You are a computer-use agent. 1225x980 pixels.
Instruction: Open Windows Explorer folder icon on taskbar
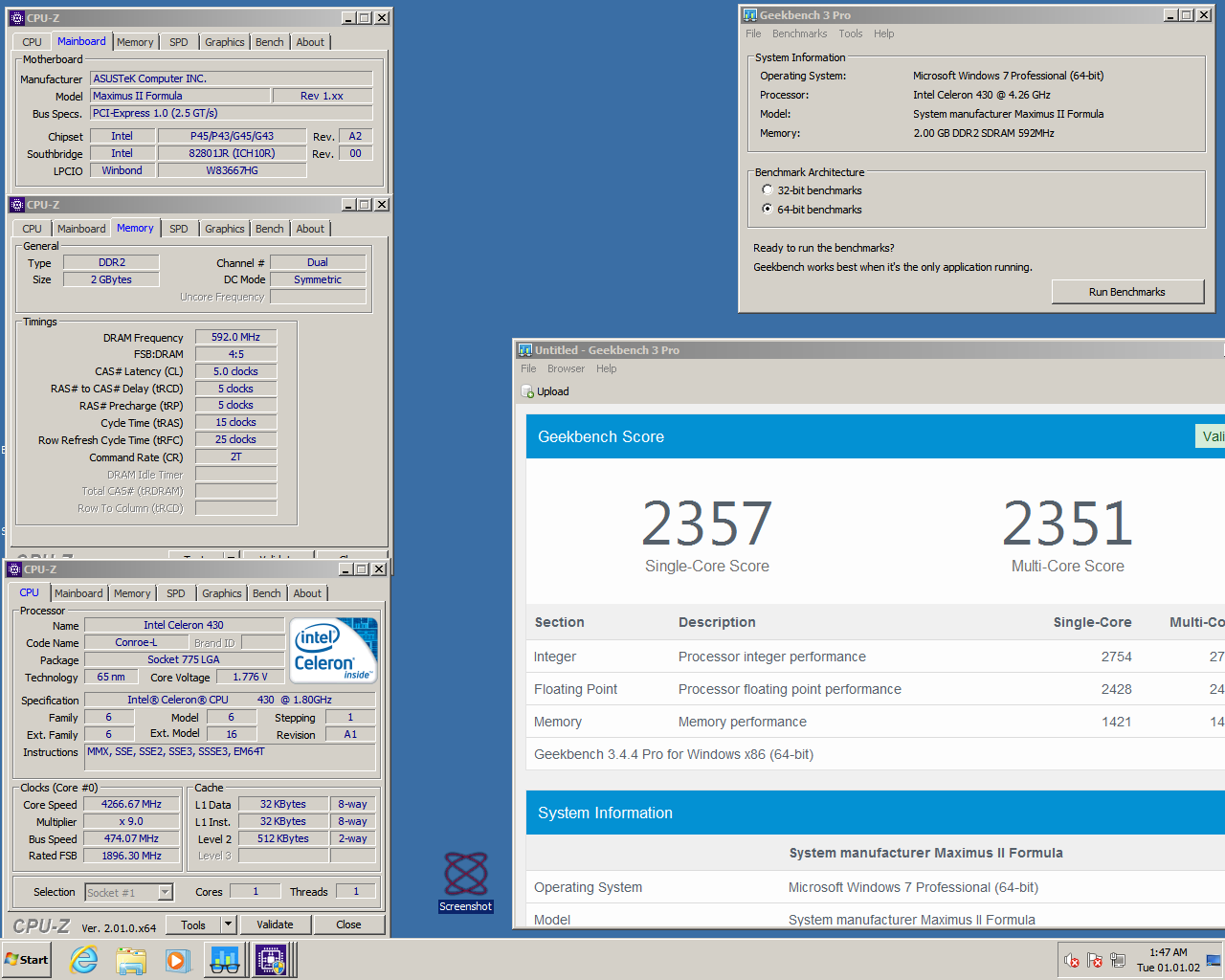[131, 960]
